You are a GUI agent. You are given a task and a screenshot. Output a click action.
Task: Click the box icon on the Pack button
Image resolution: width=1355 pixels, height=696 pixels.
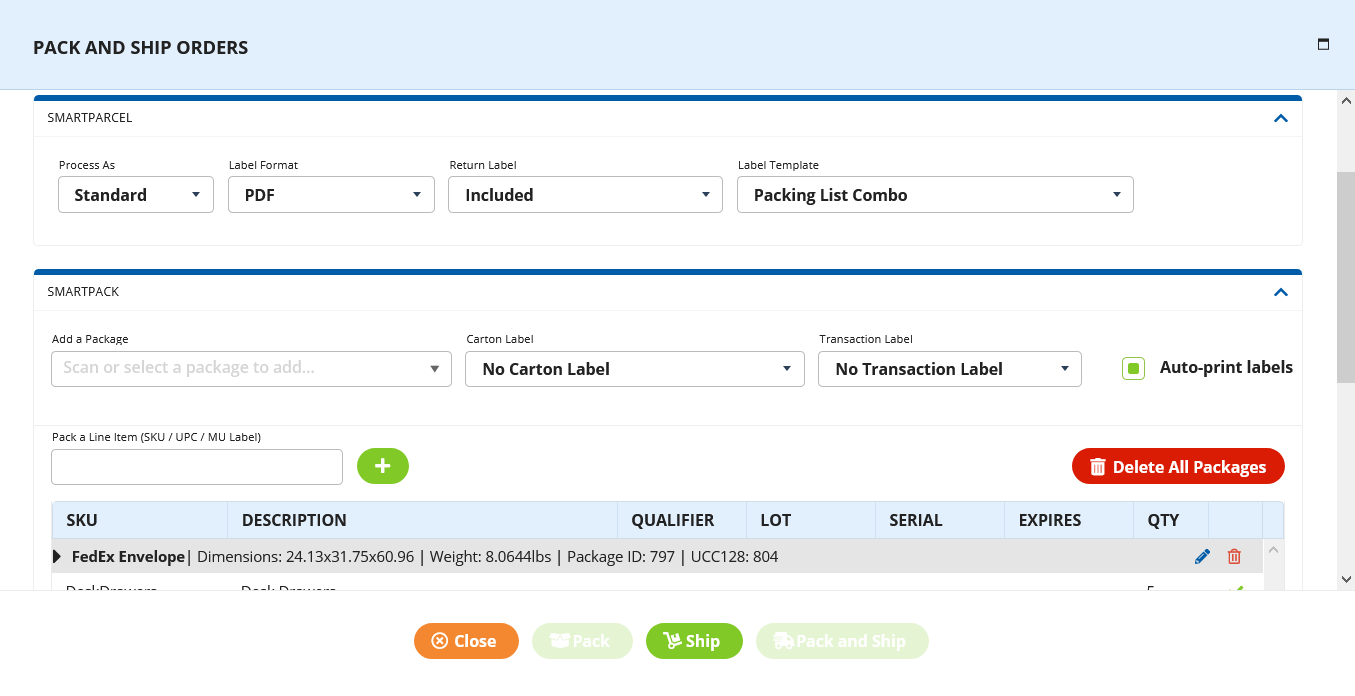click(561, 641)
